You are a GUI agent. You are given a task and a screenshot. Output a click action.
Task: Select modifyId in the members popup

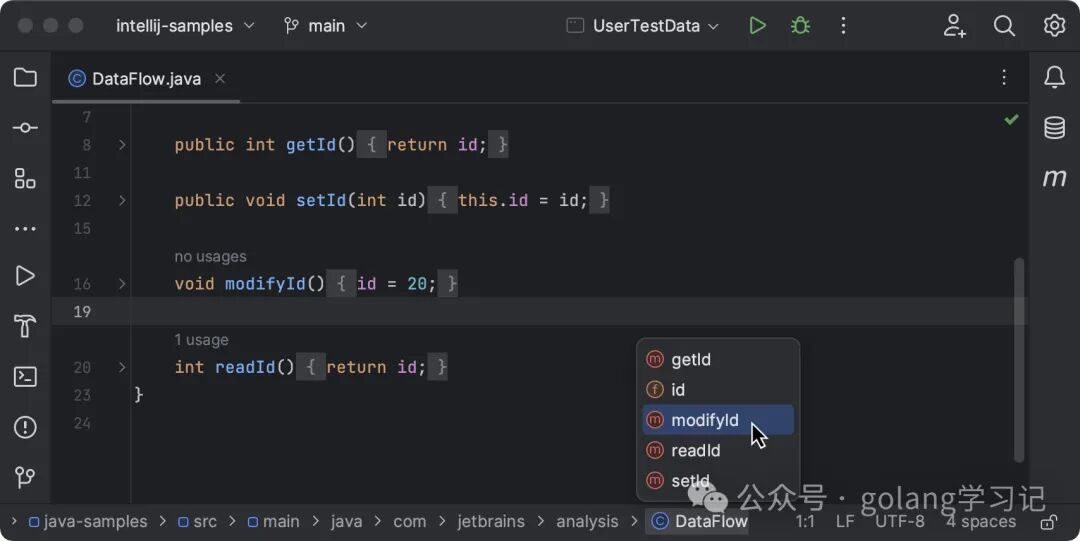(x=718, y=420)
